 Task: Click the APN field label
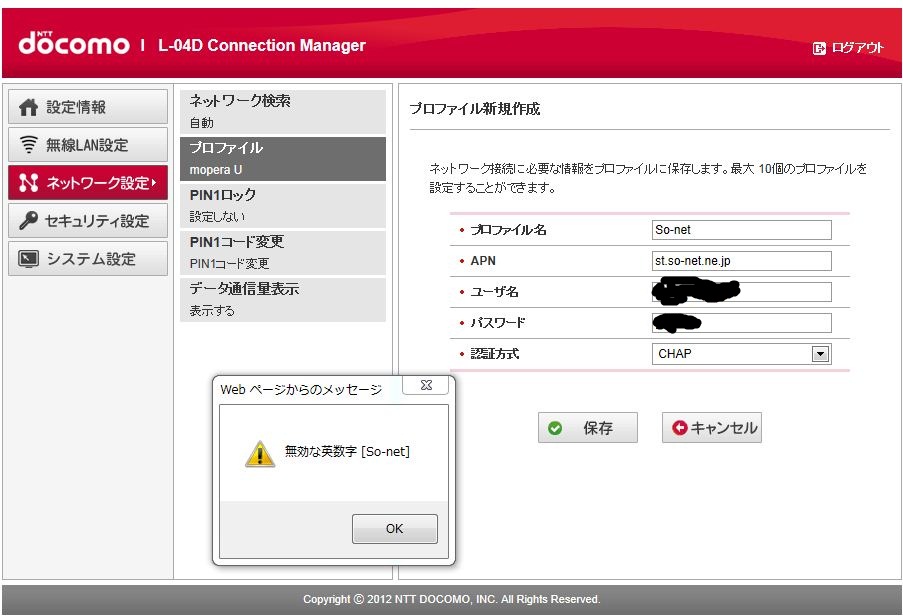point(483,261)
